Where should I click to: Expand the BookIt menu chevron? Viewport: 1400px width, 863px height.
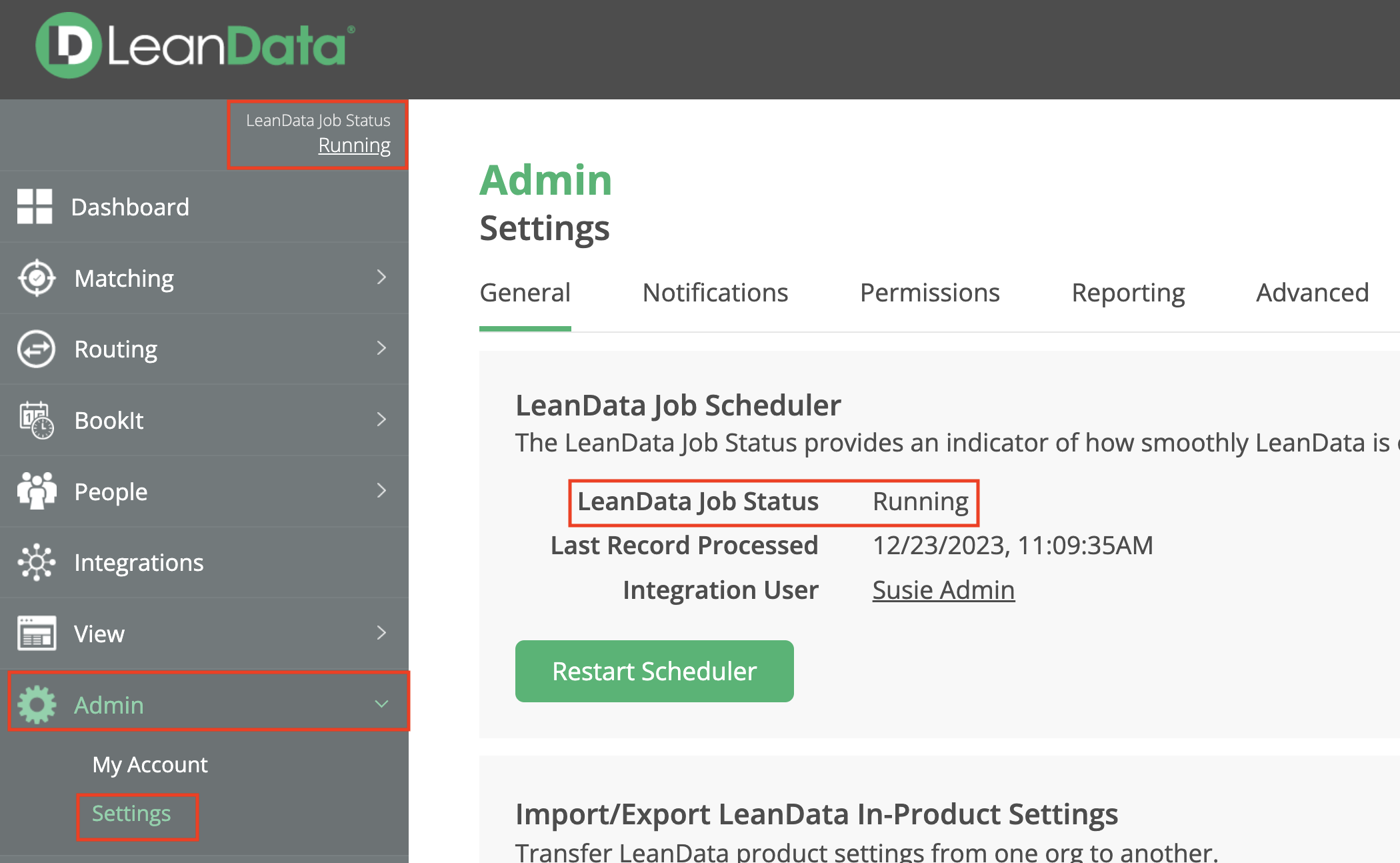[381, 419]
